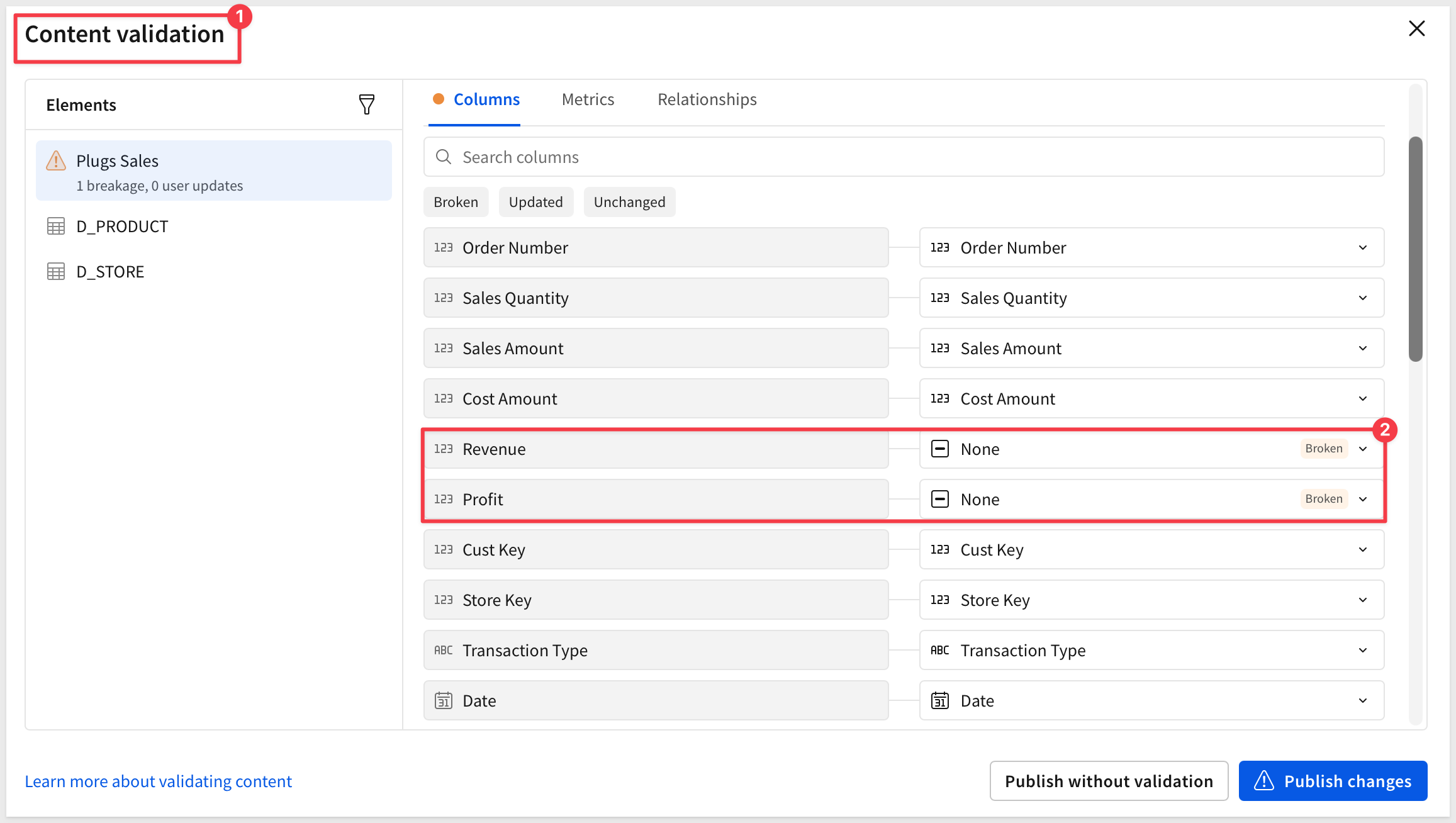
Task: Expand the Store Key mapping dropdown
Action: [x=1151, y=600]
